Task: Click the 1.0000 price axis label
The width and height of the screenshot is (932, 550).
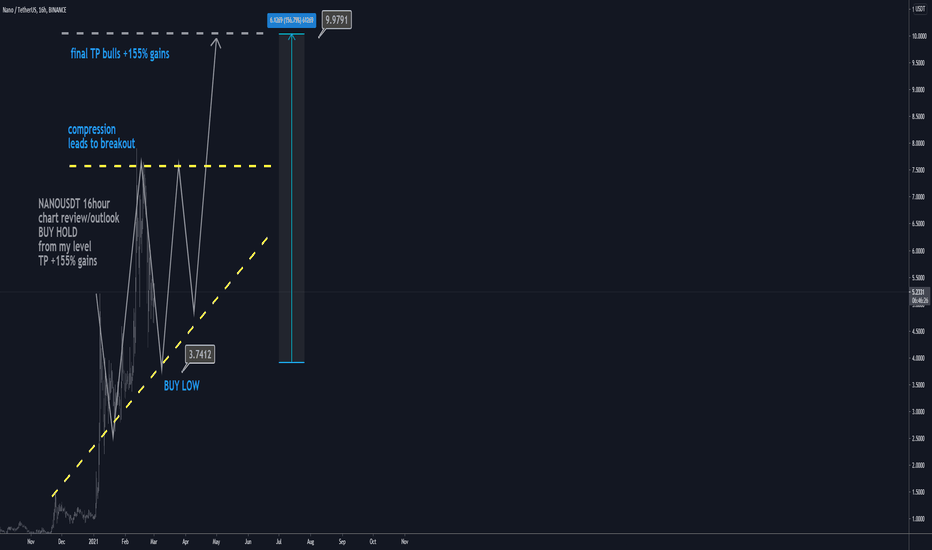Action: point(919,519)
